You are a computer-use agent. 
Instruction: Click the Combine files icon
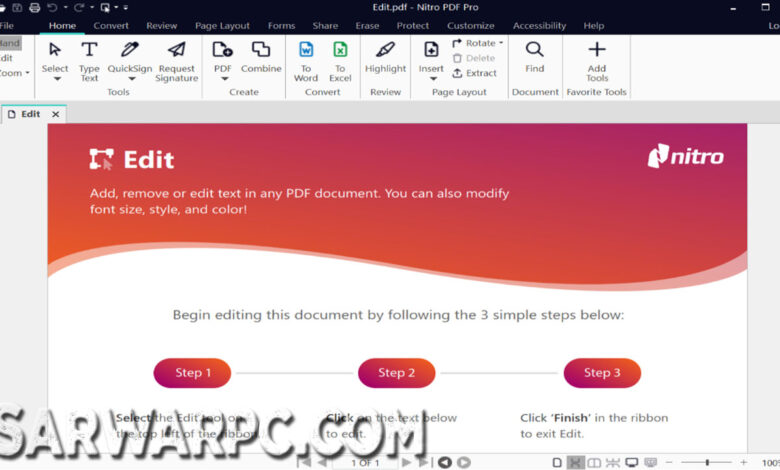point(261,49)
